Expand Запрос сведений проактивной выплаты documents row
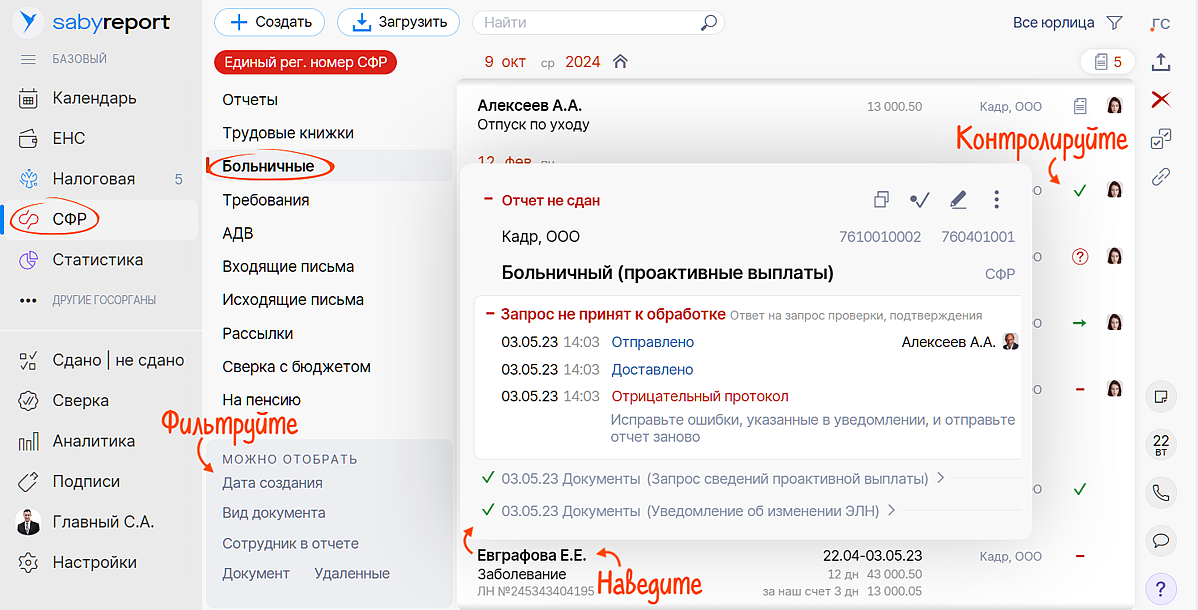Screen dimensions: 1198x610 click(939, 479)
